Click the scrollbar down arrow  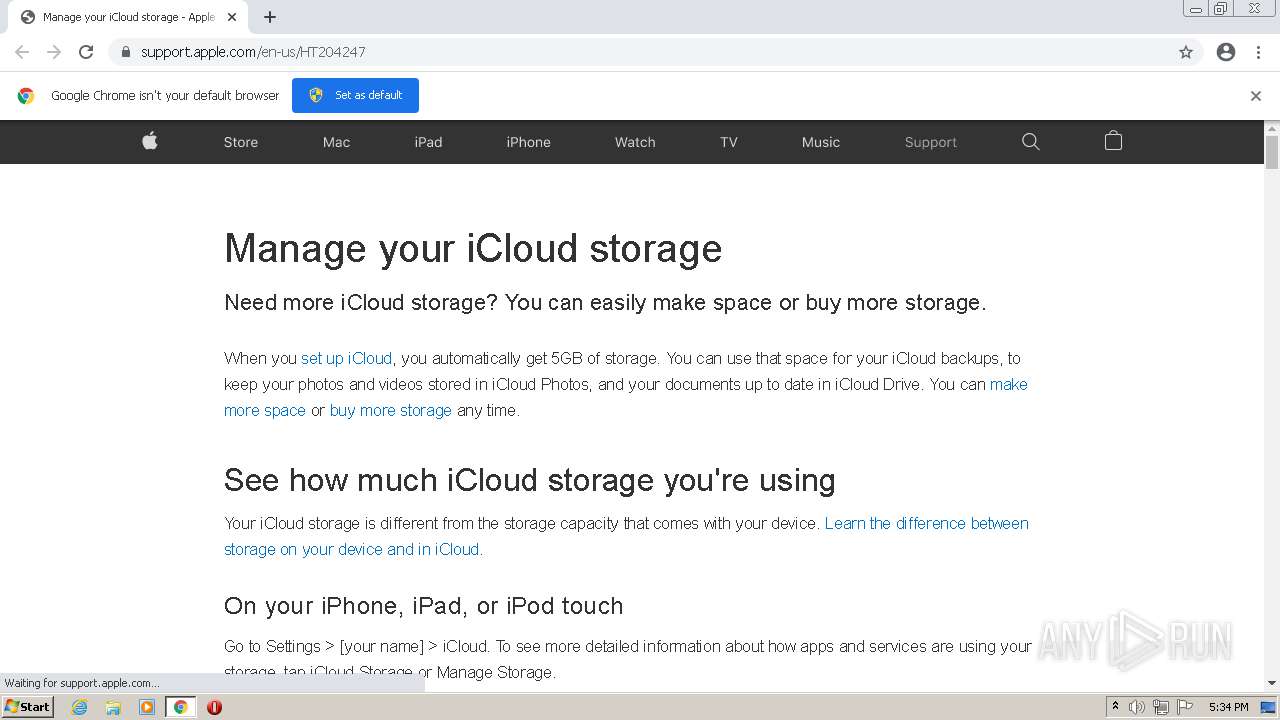pos(1272,683)
